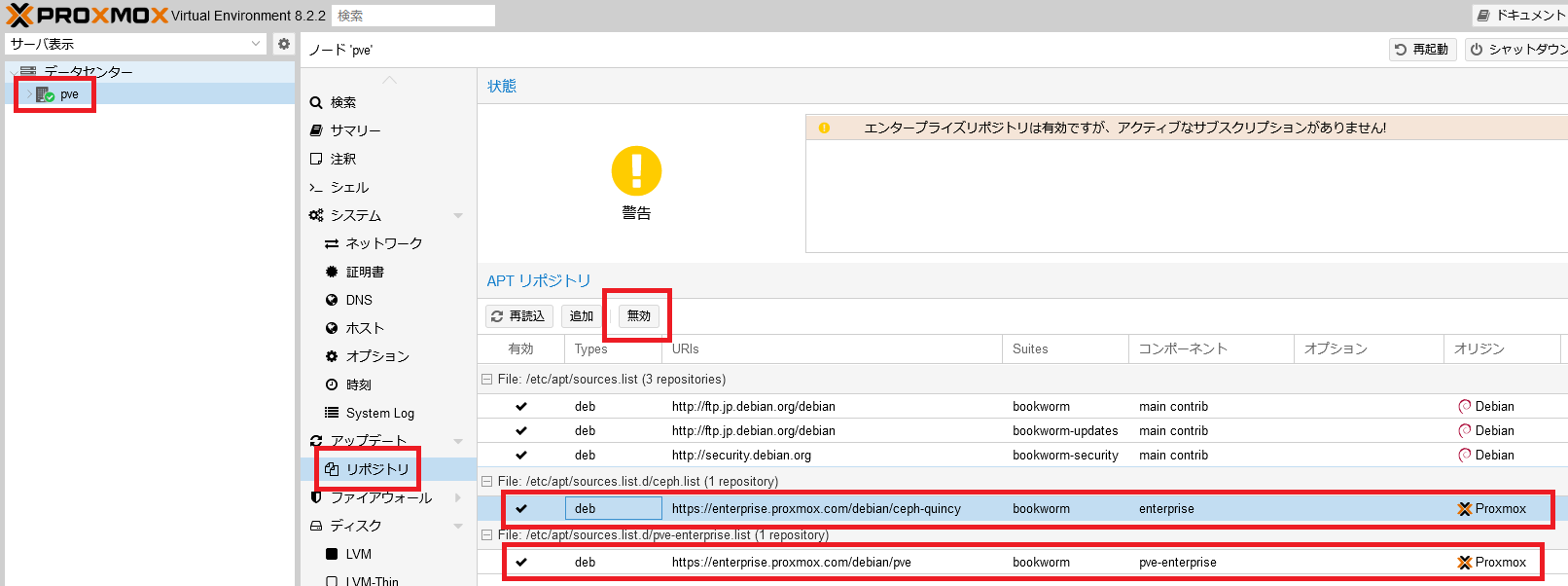Select the security.debian.org repository URL
Image resolution: width=1568 pixels, height=586 pixels.
(x=741, y=456)
